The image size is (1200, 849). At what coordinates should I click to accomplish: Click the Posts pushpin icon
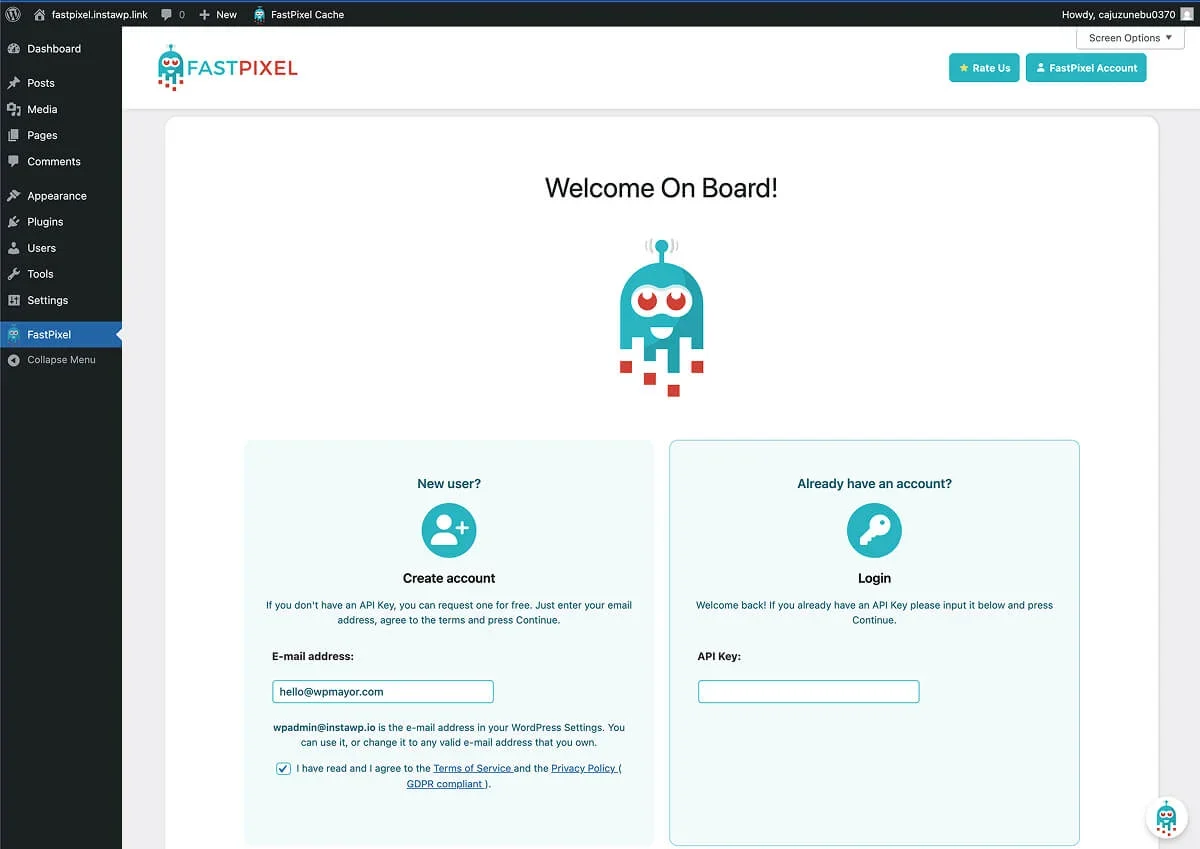coord(13,83)
